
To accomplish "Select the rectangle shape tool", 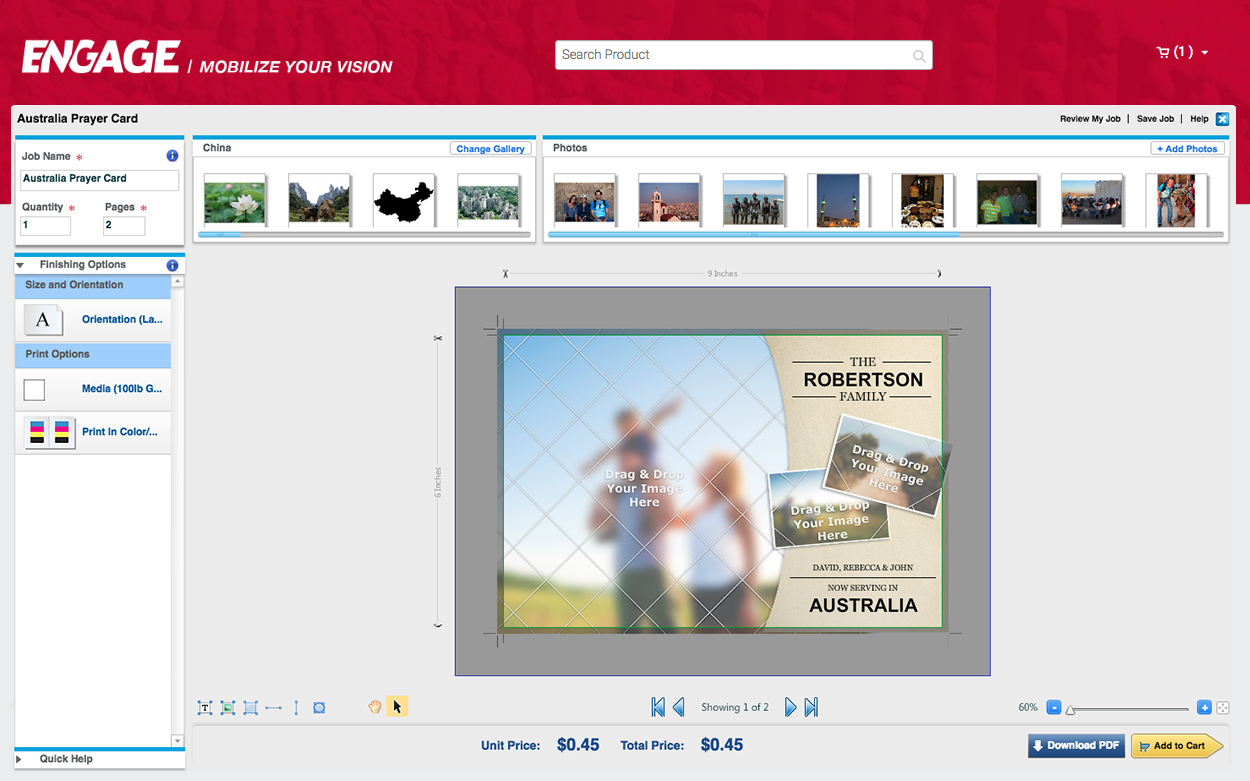I will click(251, 707).
